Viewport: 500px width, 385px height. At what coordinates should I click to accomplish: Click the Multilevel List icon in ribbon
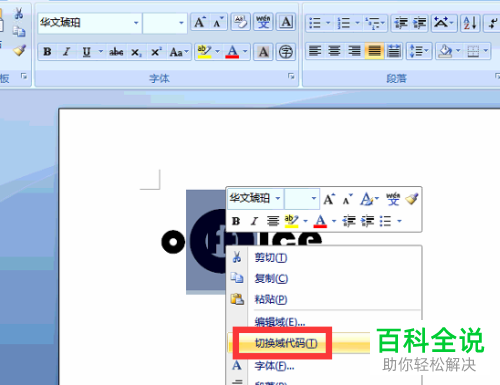tap(373, 23)
